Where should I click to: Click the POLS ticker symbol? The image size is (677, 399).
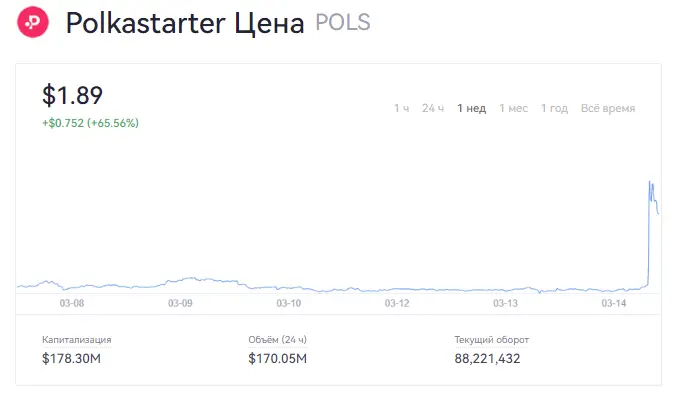click(343, 22)
